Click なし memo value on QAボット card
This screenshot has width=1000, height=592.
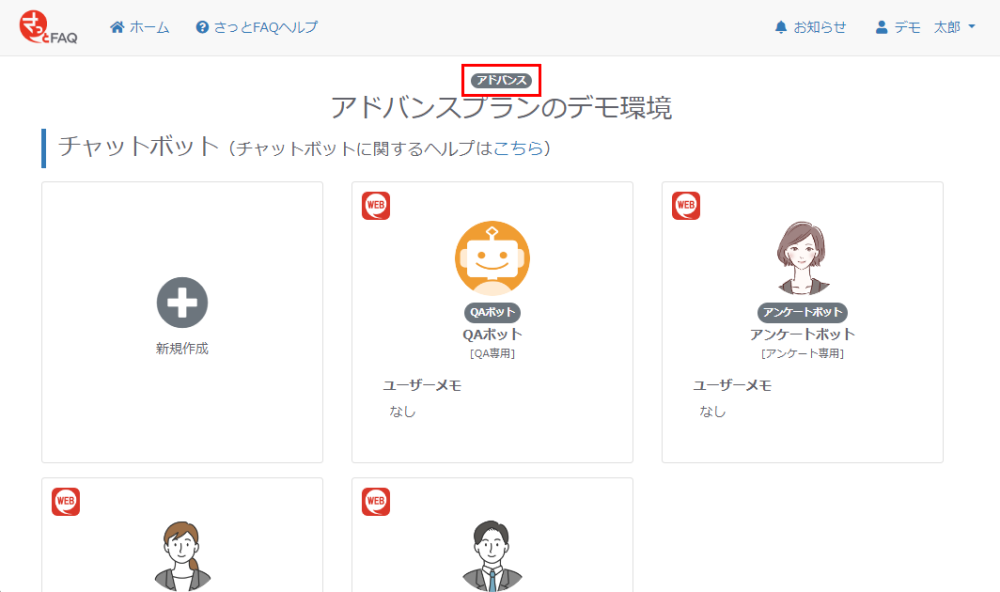point(402,411)
